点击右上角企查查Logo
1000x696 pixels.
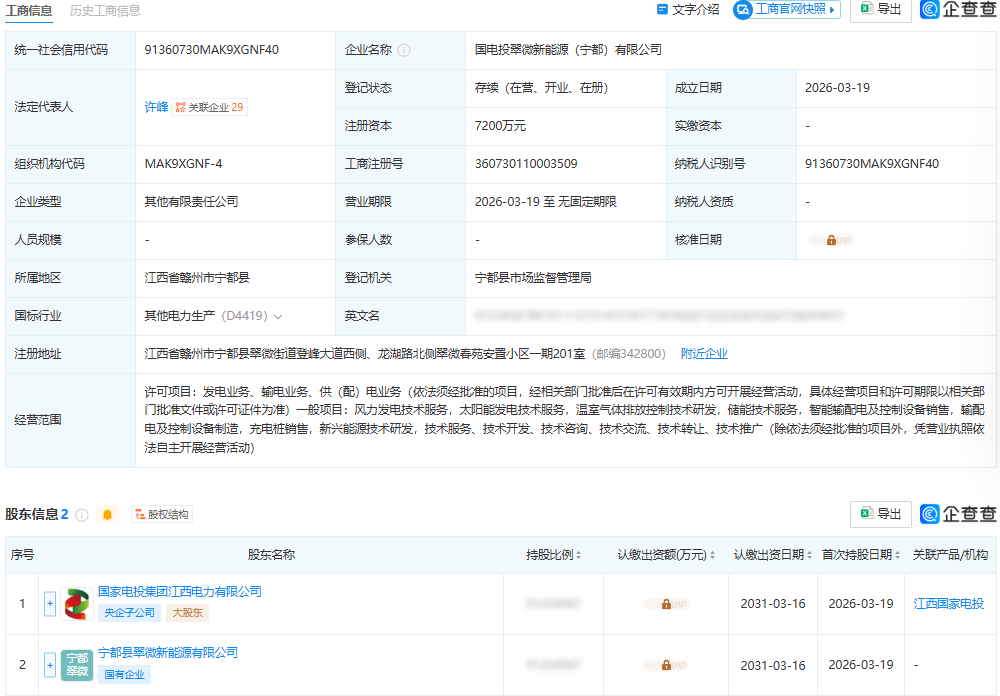tap(957, 10)
